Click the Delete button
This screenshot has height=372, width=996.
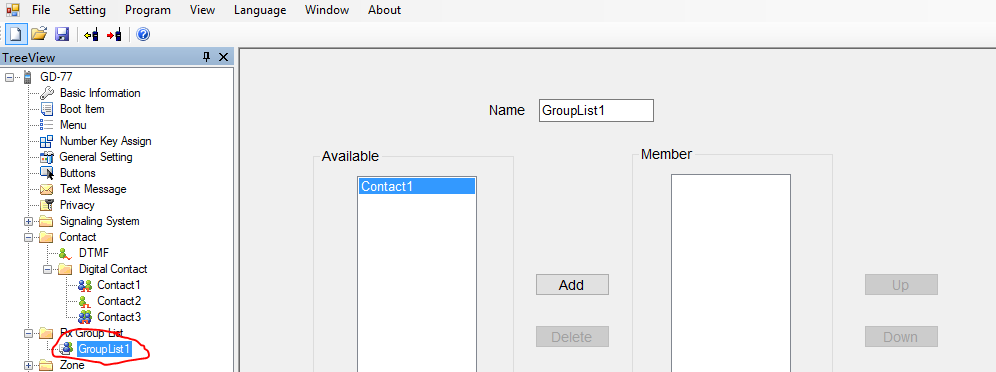pos(572,337)
